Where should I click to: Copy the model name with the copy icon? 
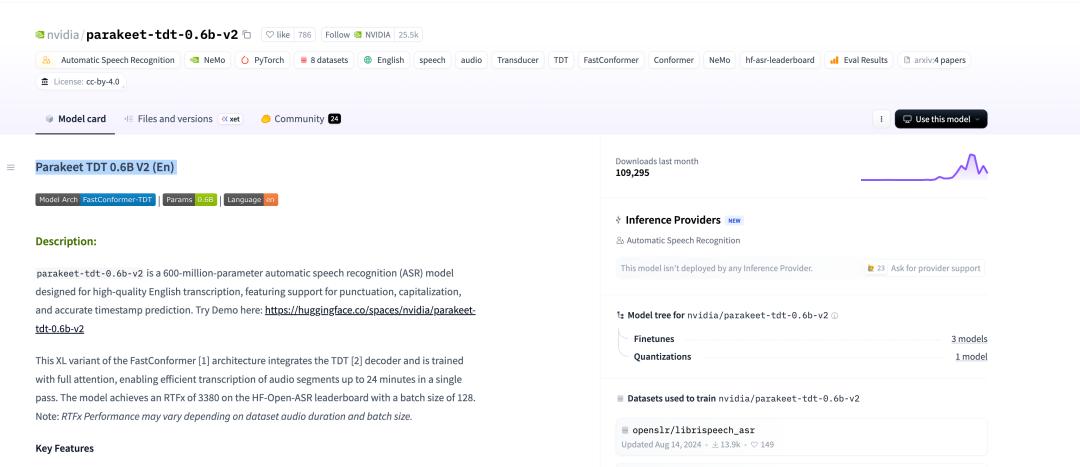[x=247, y=34]
